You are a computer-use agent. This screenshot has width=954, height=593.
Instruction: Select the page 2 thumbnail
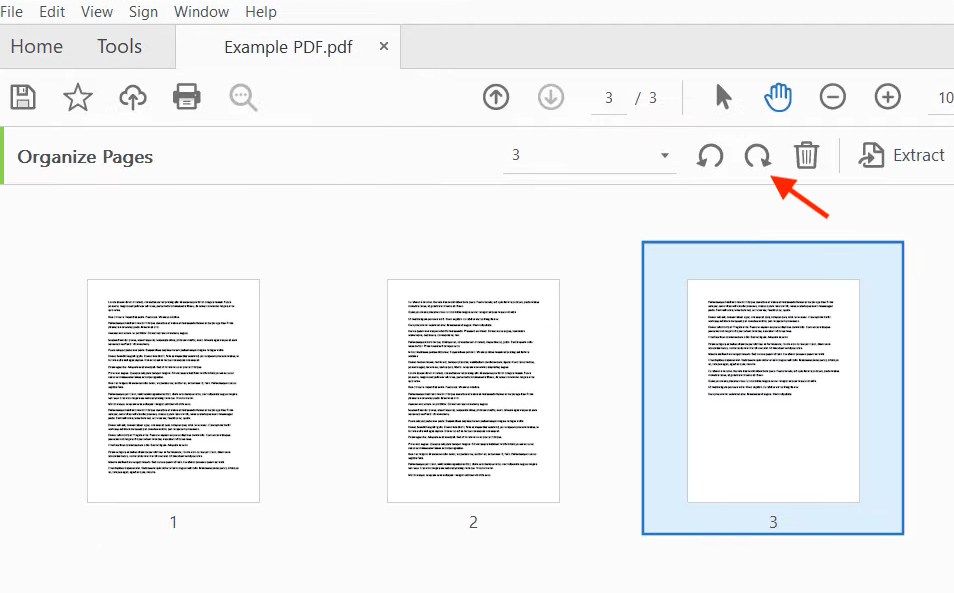(473, 390)
